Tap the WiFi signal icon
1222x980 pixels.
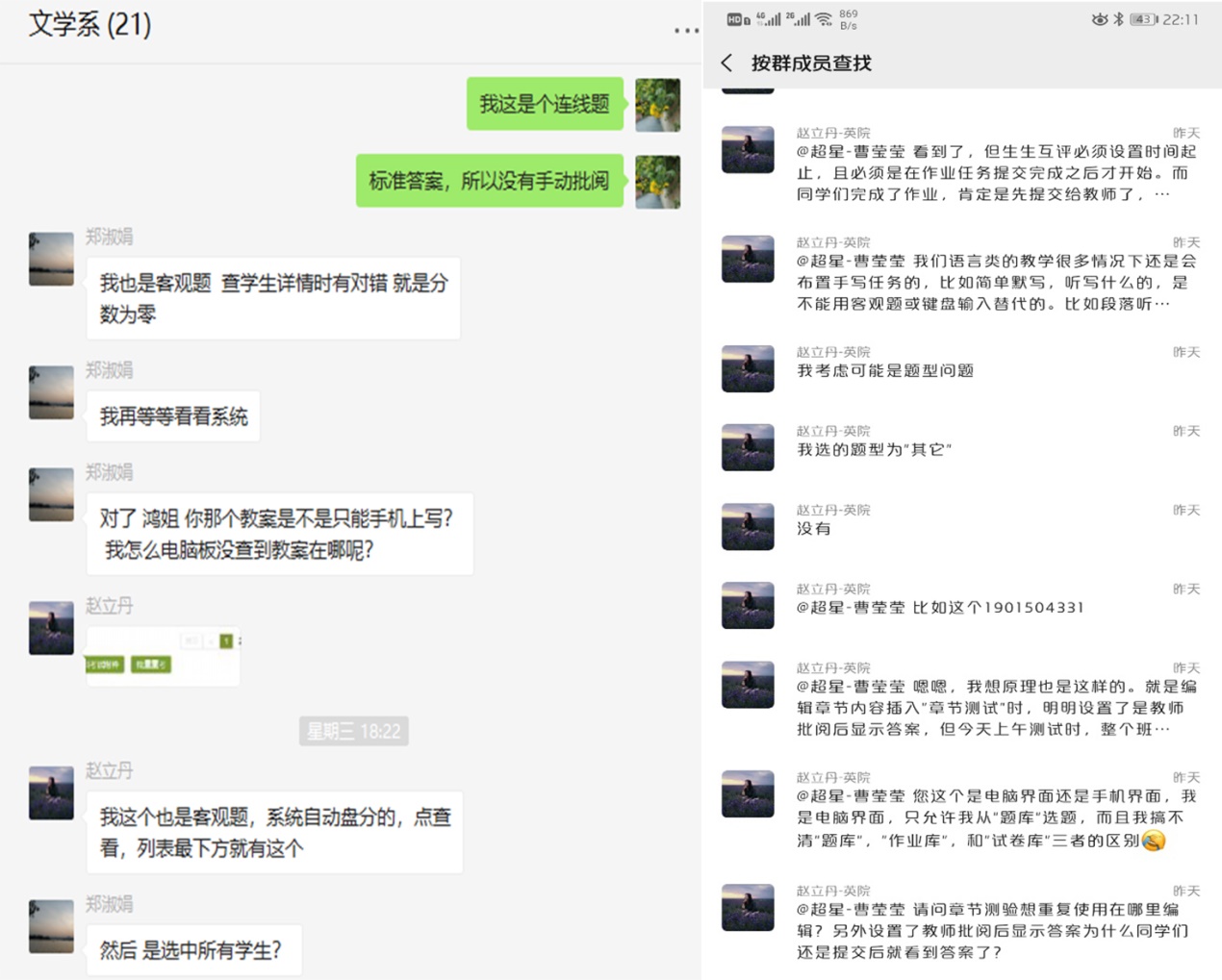824,19
